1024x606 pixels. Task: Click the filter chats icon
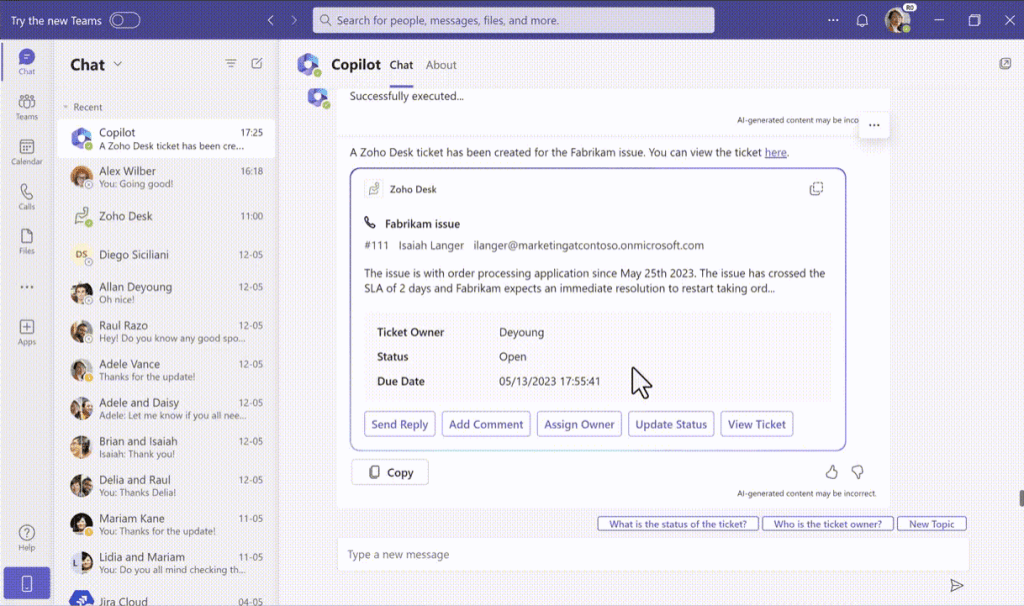click(231, 64)
